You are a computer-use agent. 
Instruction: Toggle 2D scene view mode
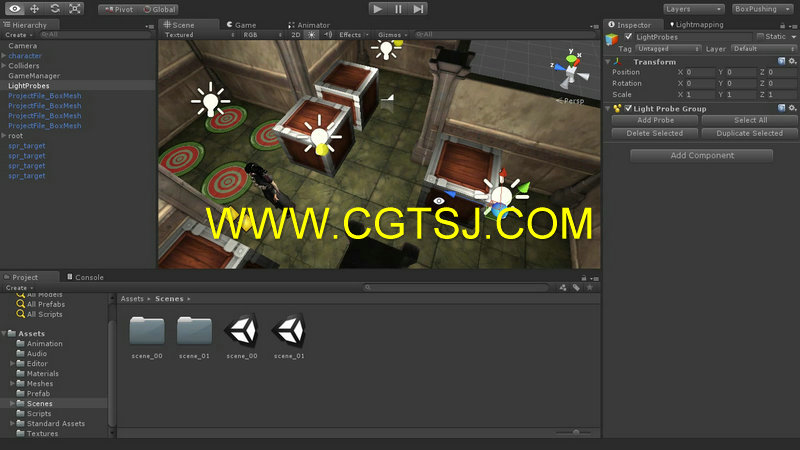pyautogui.click(x=295, y=35)
